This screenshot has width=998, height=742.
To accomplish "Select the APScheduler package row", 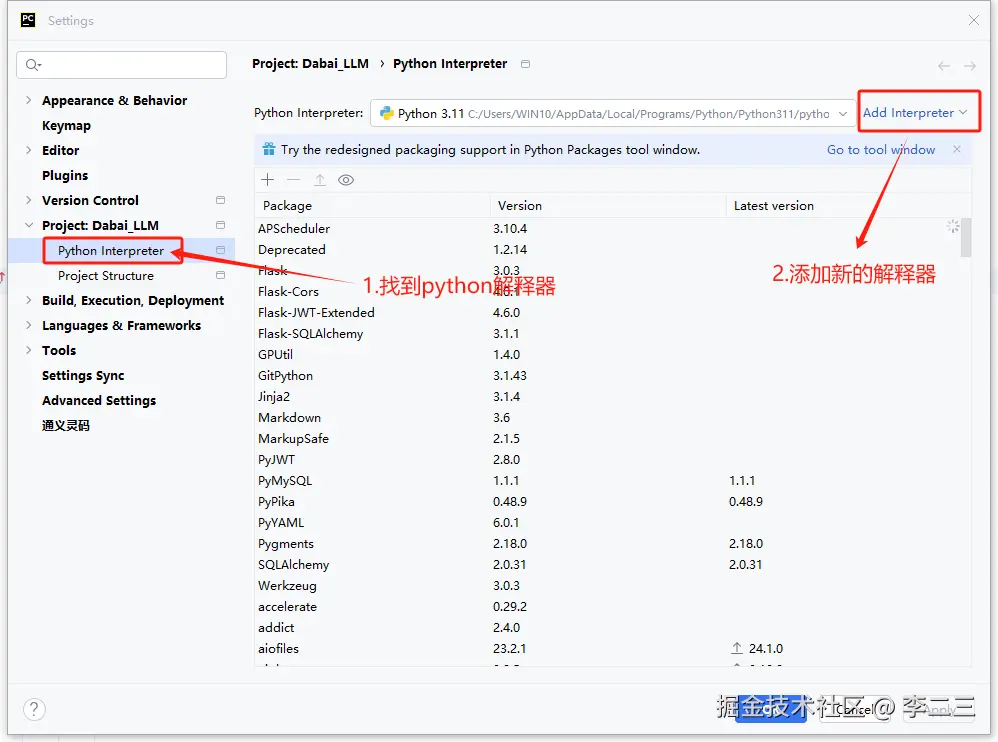I will (608, 228).
